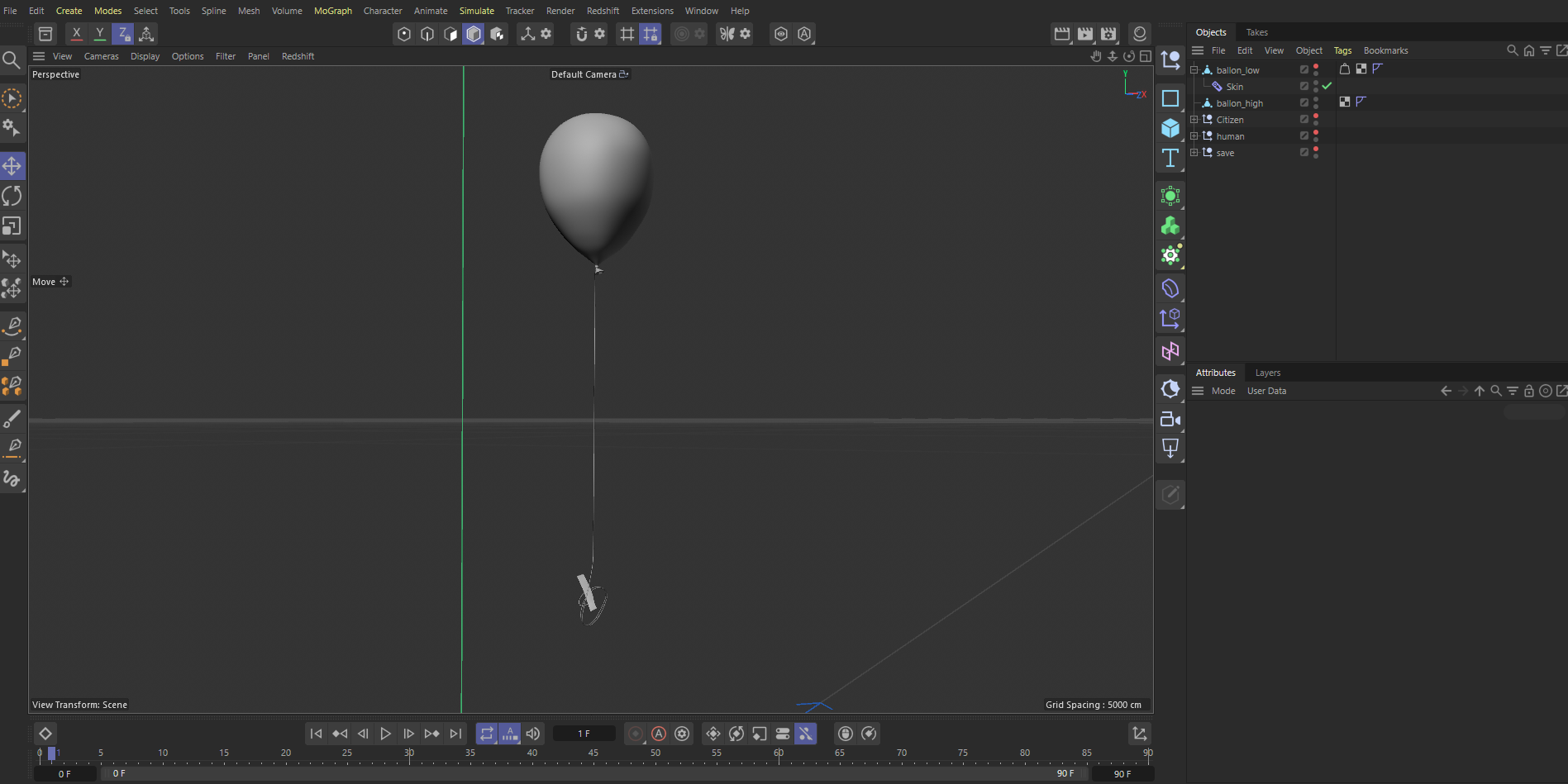Select the Rotate tool
The width and height of the screenshot is (1568, 784).
12,196
